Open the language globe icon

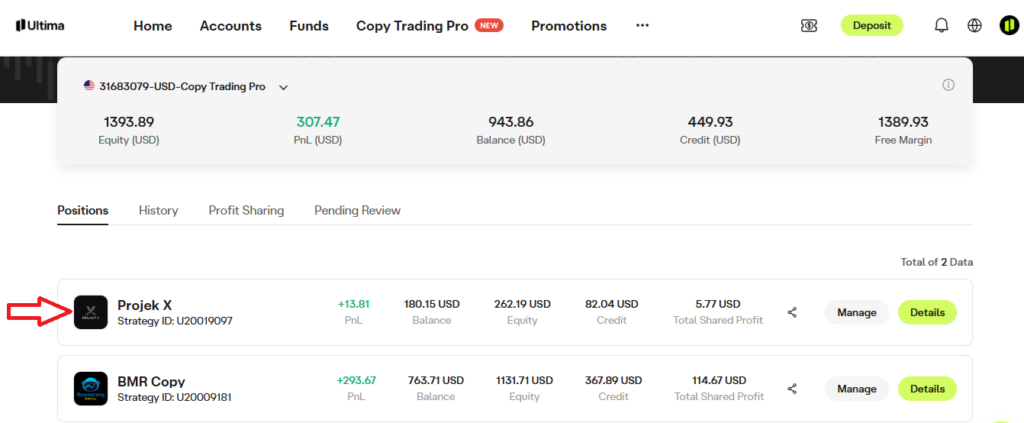point(974,25)
